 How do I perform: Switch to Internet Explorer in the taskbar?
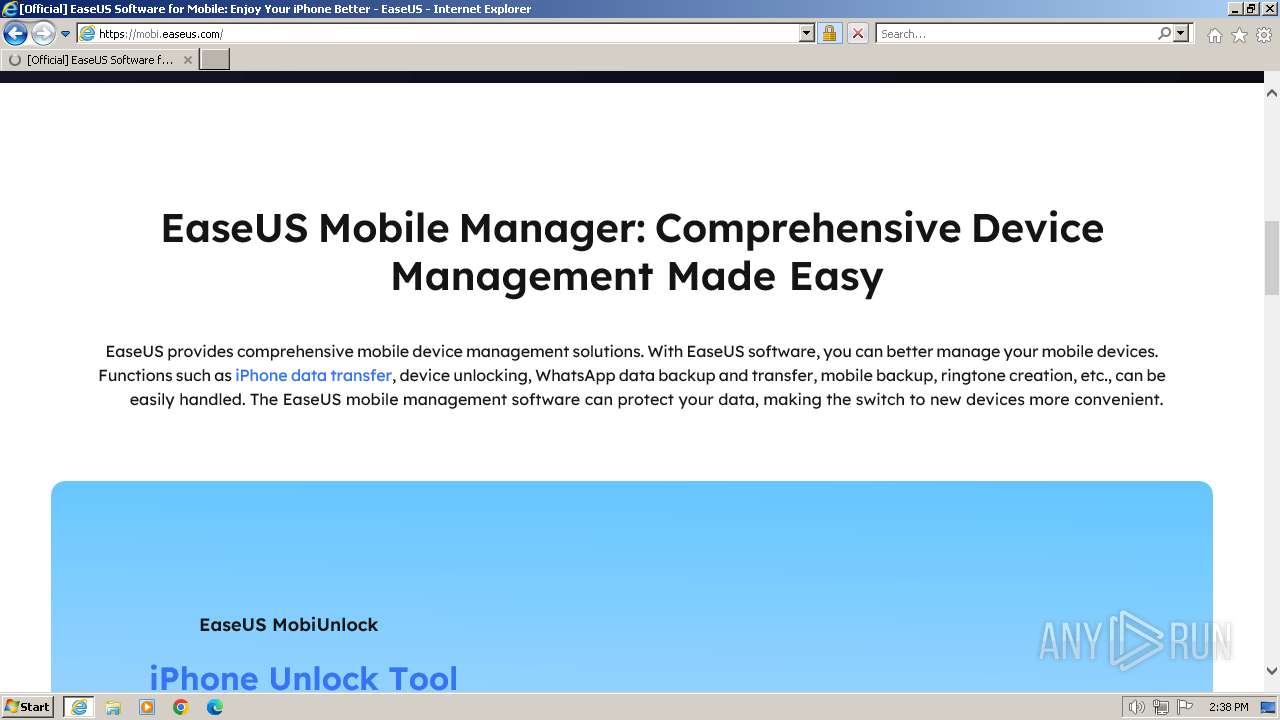click(x=78, y=707)
